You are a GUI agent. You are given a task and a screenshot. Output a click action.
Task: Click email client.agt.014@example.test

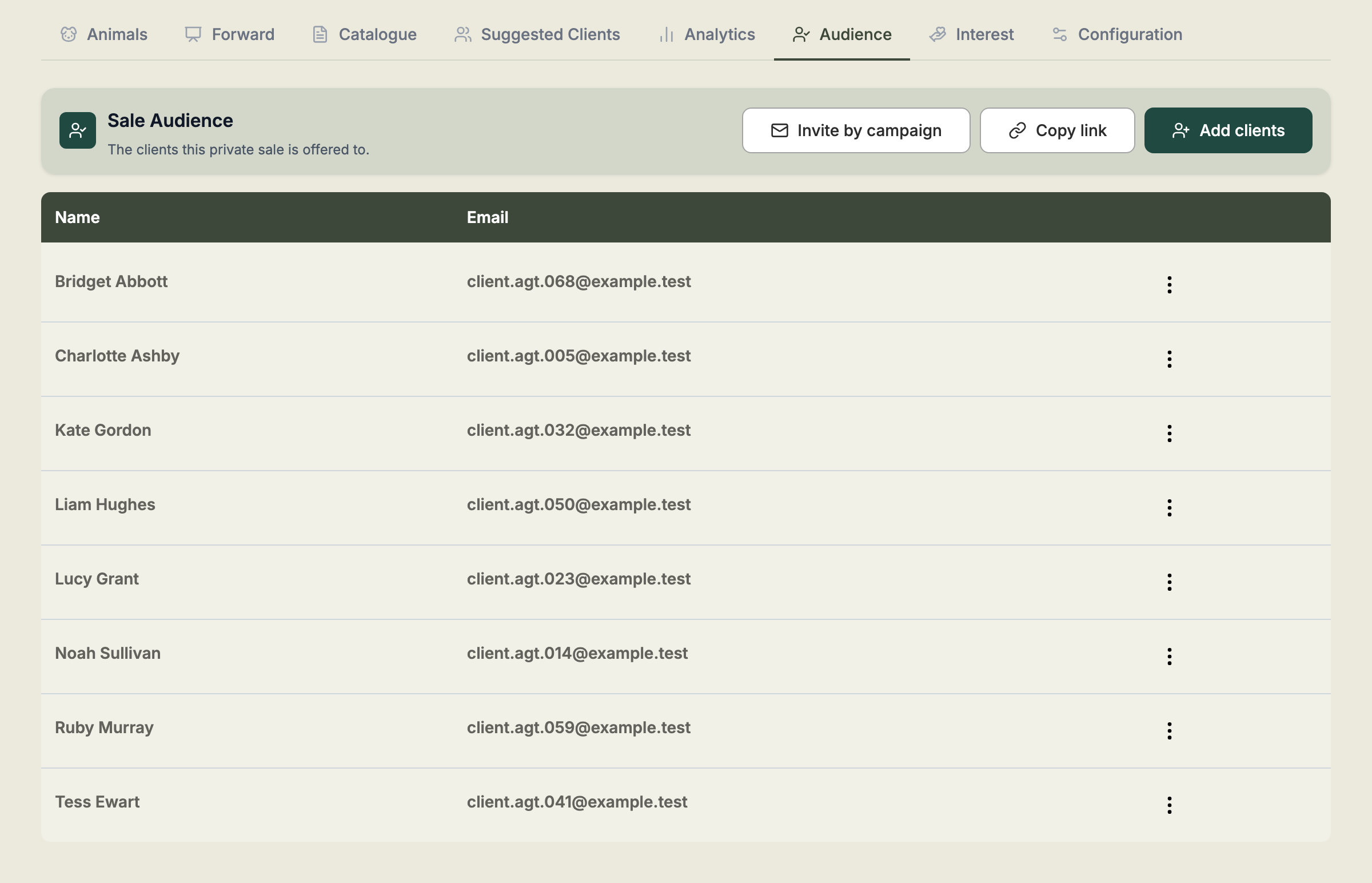pos(577,653)
